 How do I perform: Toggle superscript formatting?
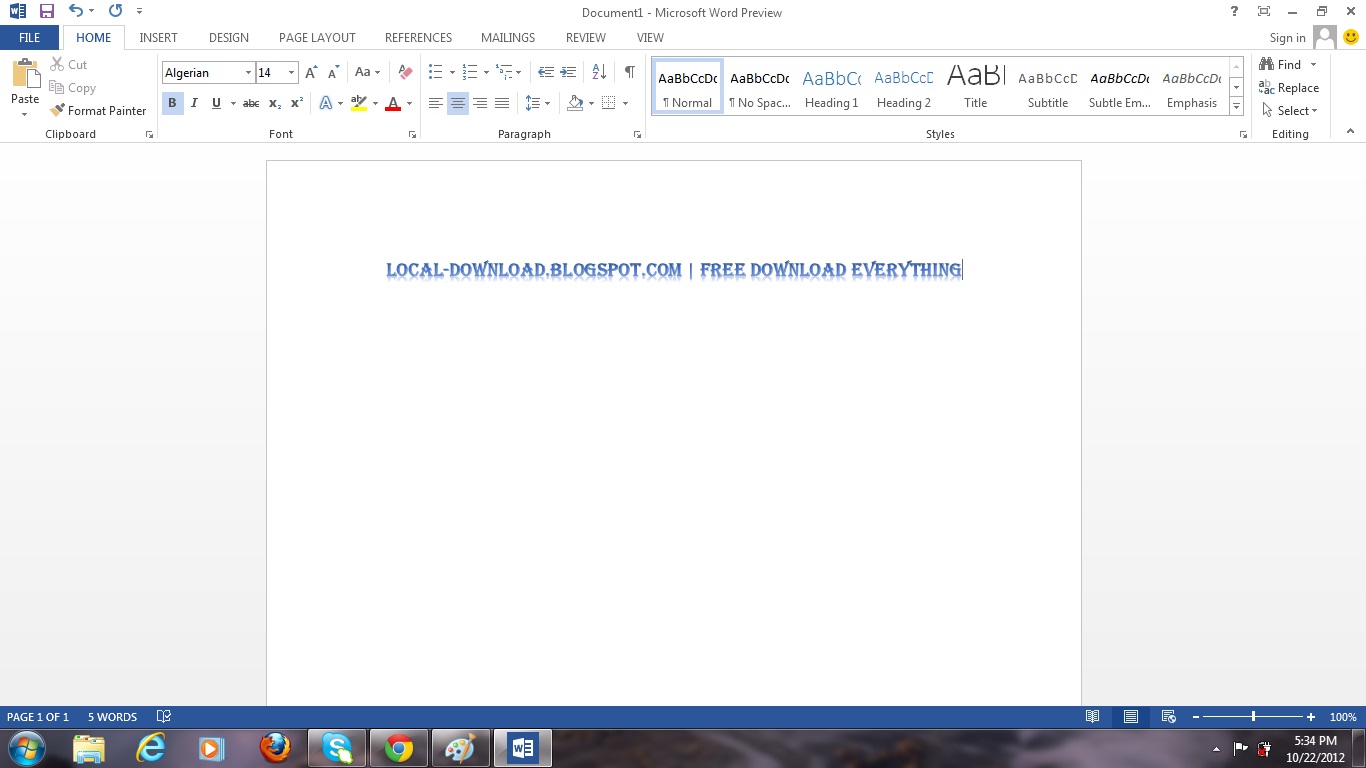(x=297, y=103)
